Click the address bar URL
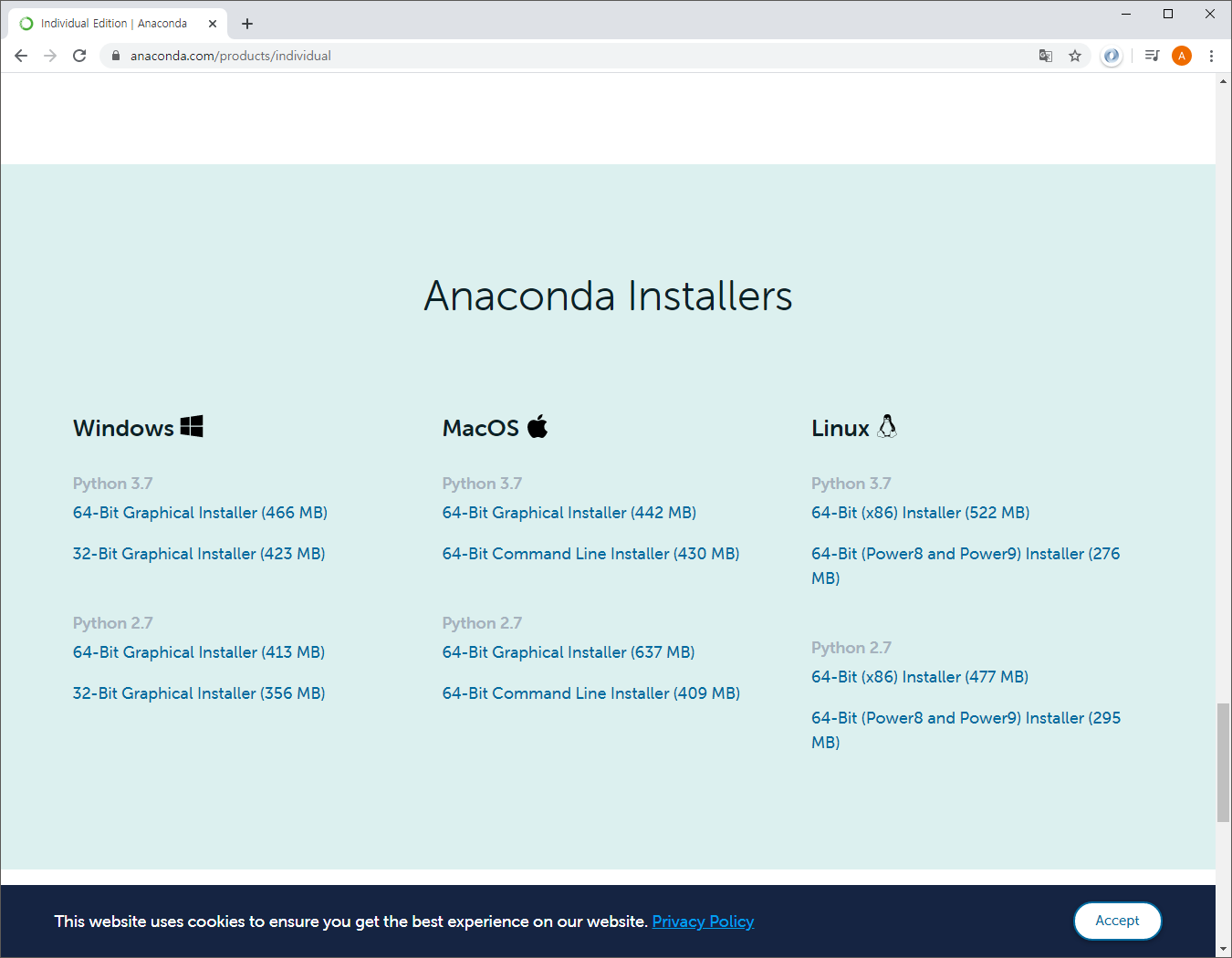 [231, 56]
